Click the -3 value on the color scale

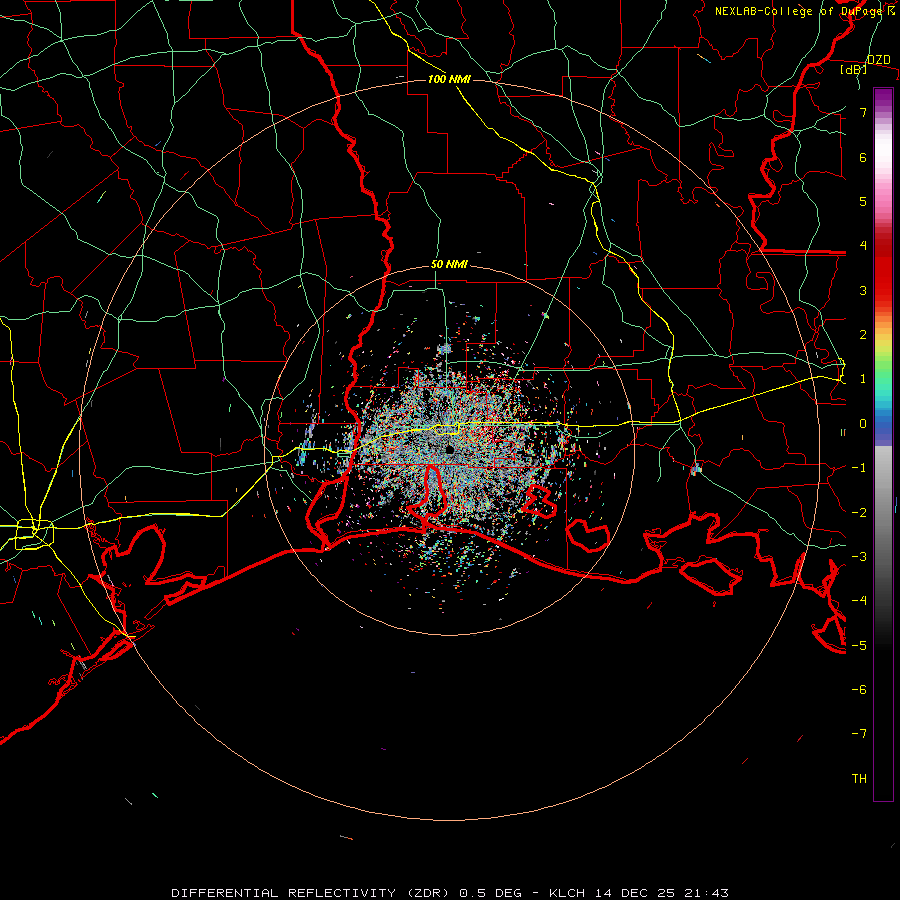pos(859,557)
